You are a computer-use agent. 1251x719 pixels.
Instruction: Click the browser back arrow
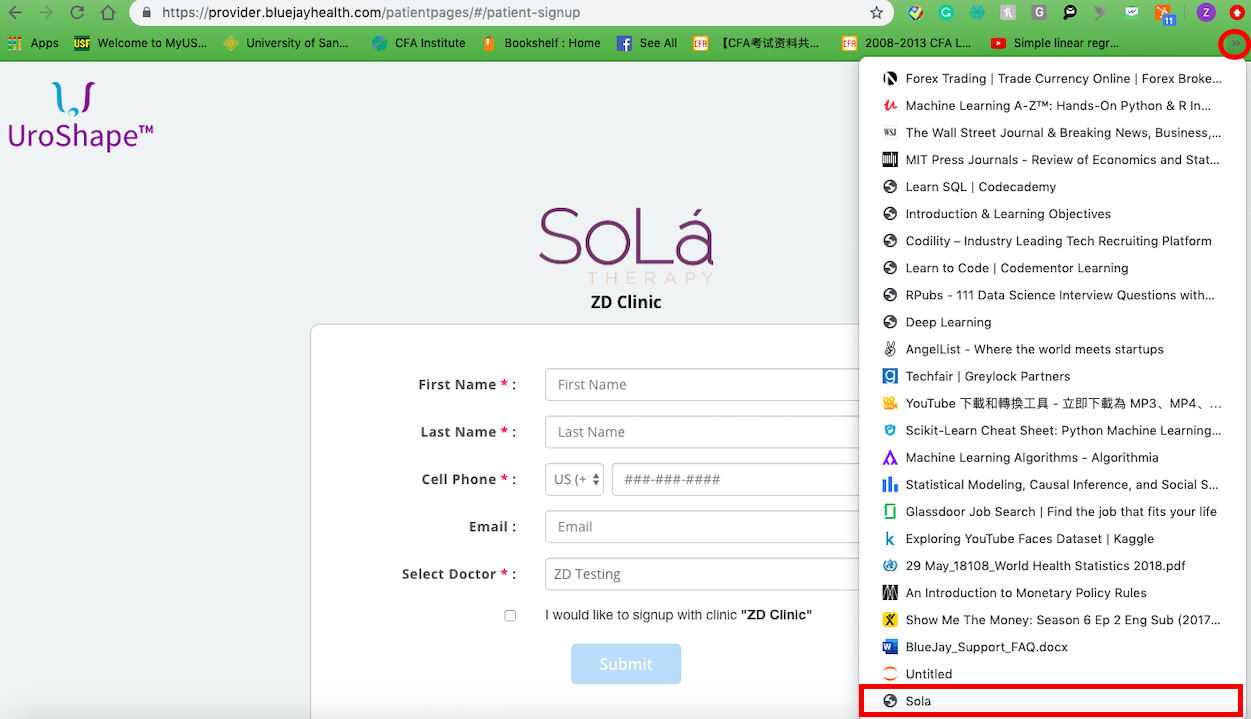[14, 13]
